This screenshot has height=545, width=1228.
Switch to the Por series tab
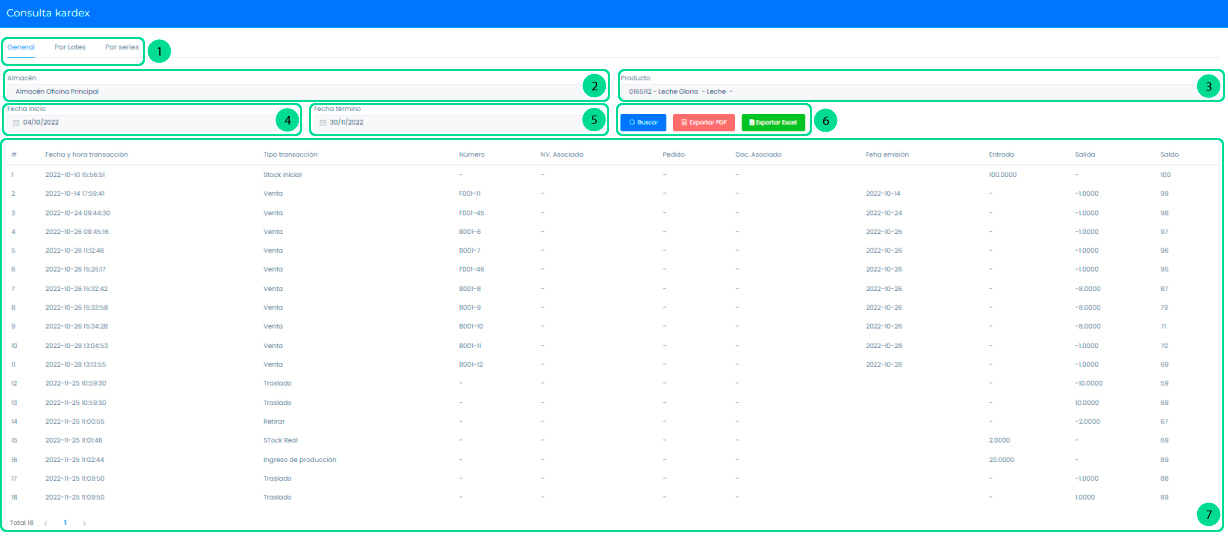[122, 47]
